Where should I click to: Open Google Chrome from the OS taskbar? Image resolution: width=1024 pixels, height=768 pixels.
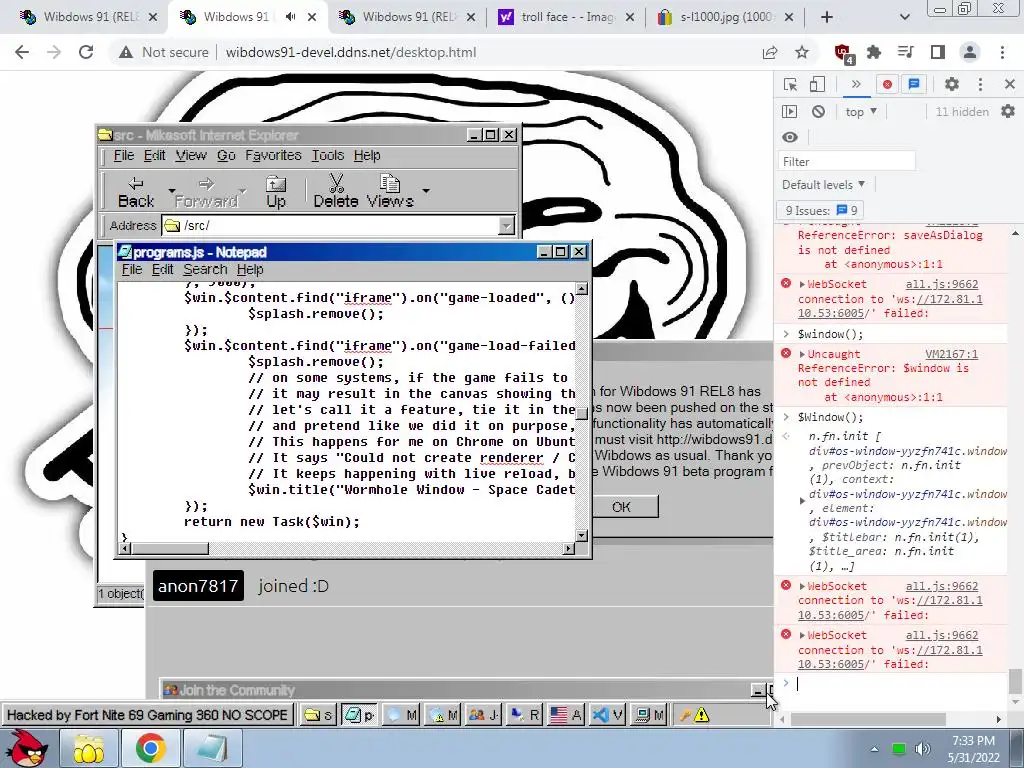coord(150,748)
